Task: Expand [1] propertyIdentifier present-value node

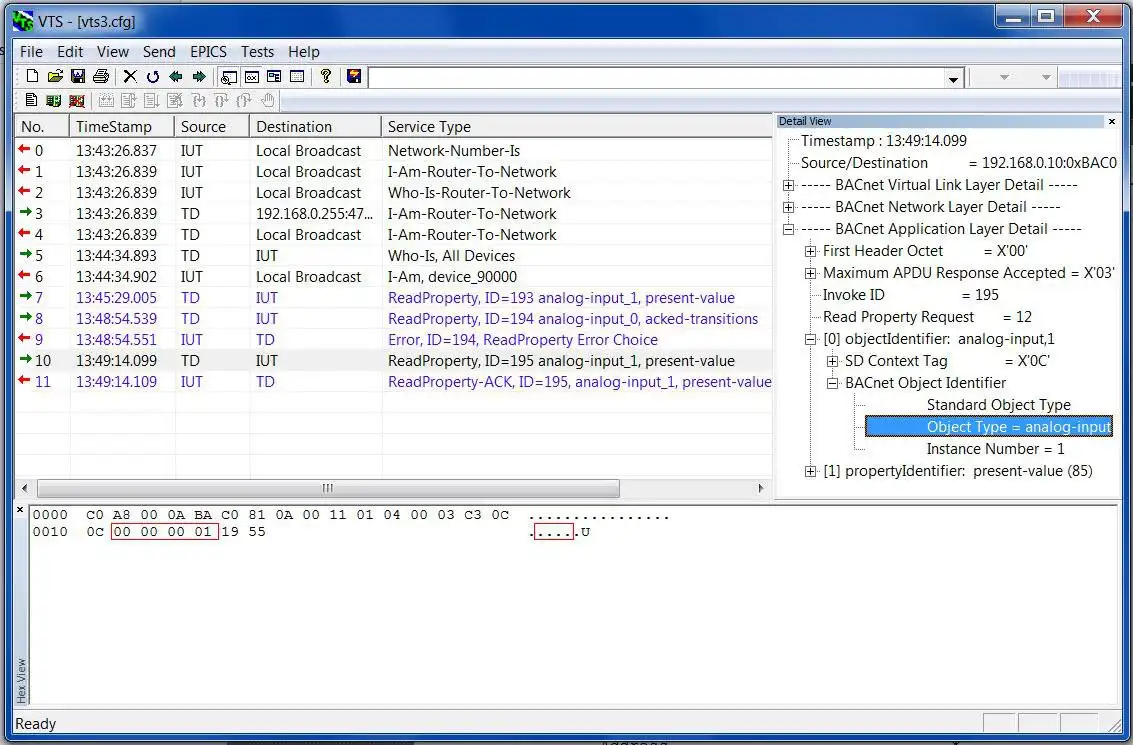Action: (x=811, y=471)
